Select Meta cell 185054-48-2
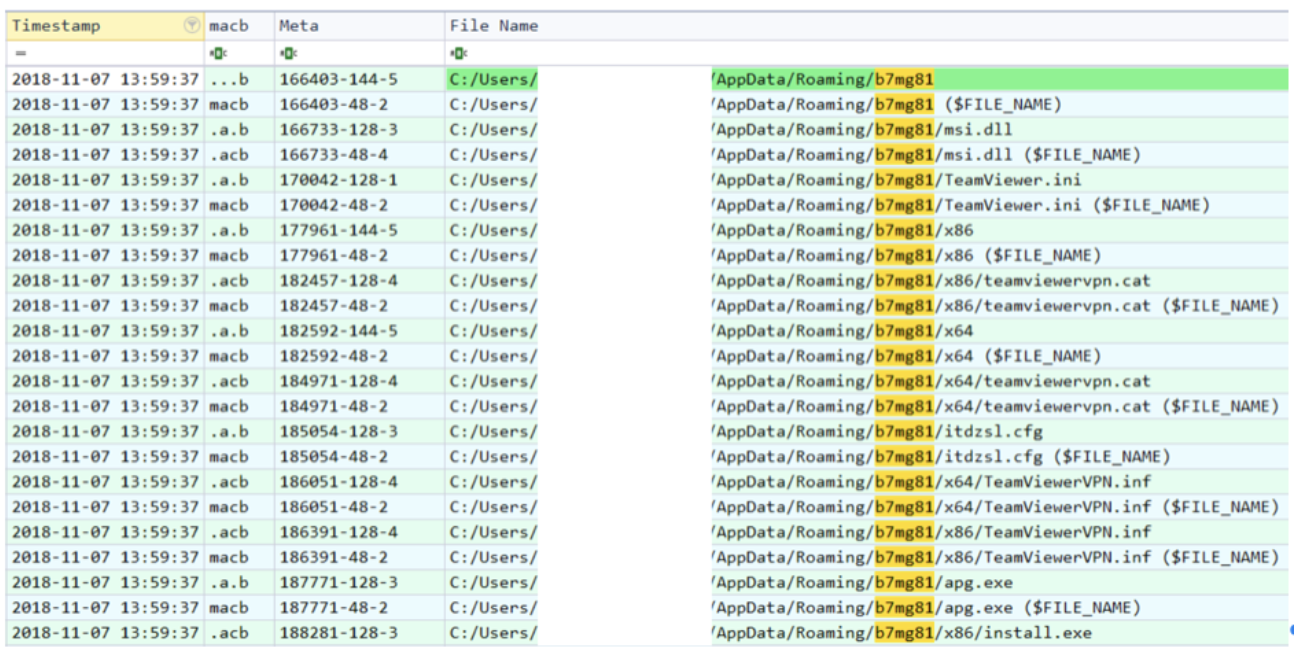This screenshot has height=660, width=1302. (x=360, y=456)
